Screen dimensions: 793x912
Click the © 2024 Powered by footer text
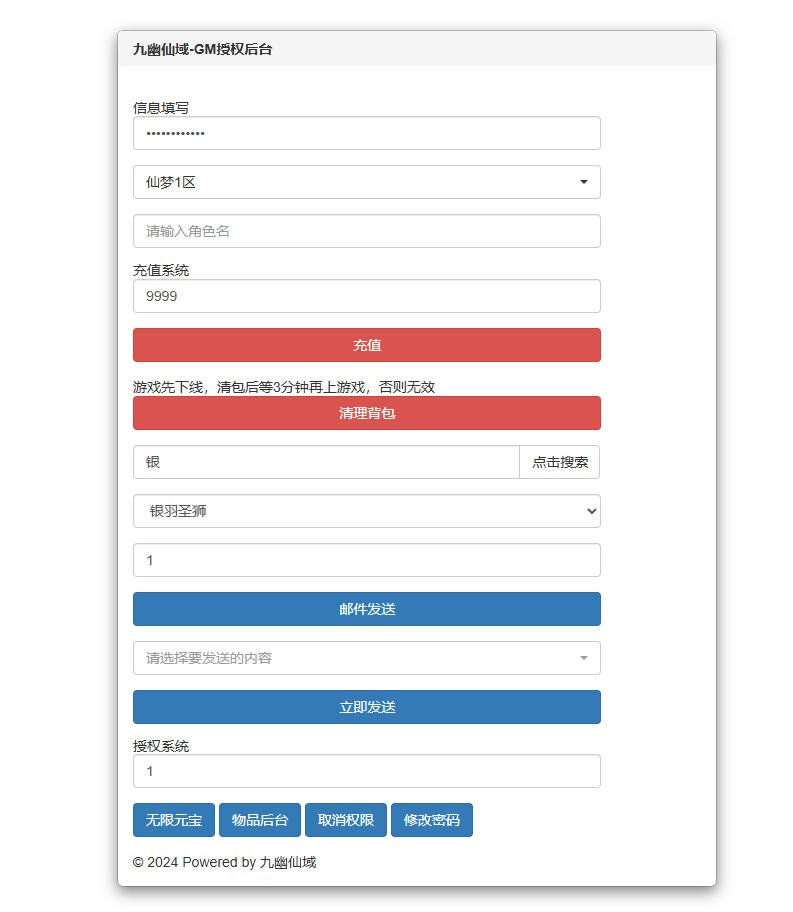click(224, 862)
